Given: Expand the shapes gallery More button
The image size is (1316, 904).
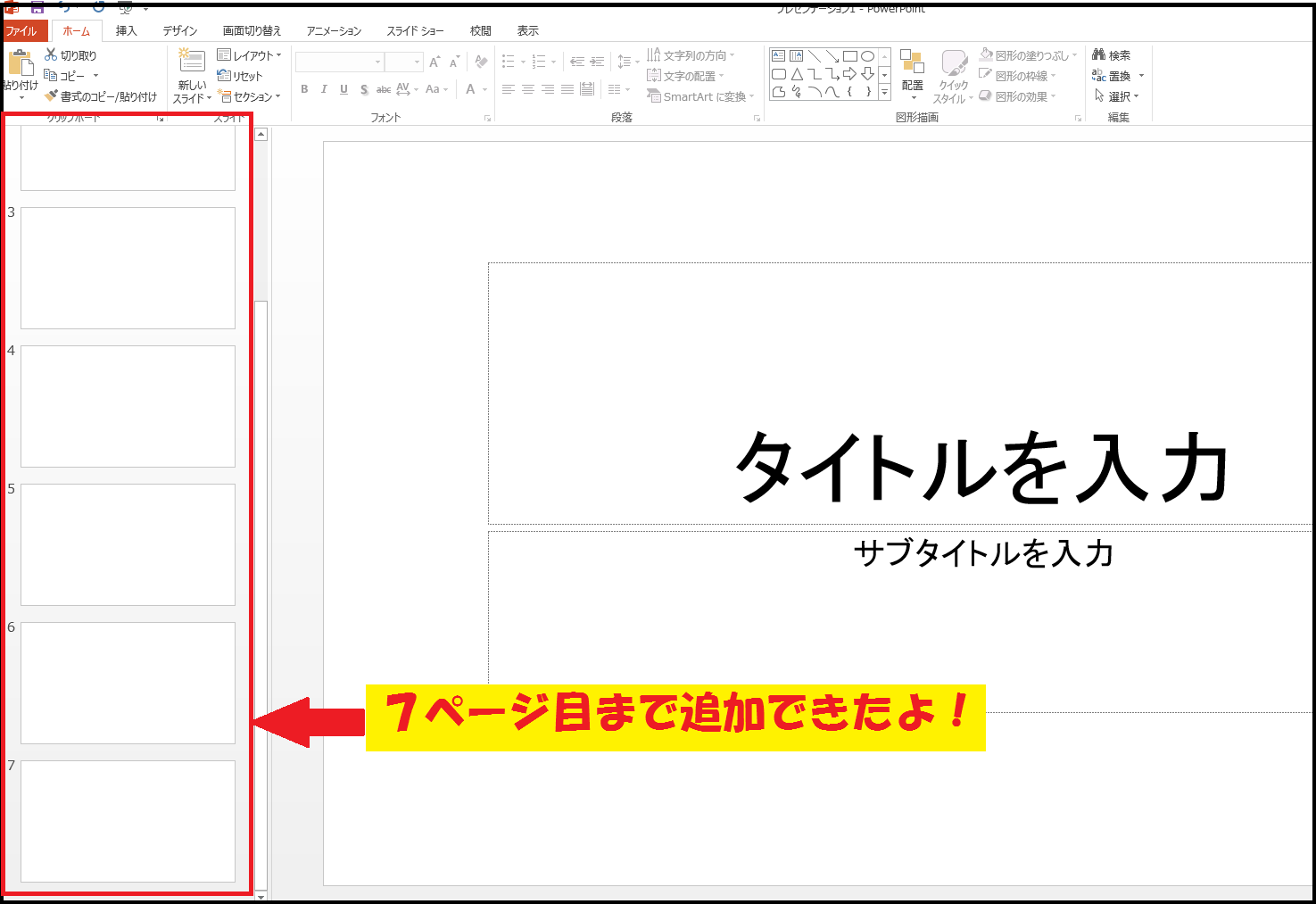Looking at the screenshot, I should [884, 92].
